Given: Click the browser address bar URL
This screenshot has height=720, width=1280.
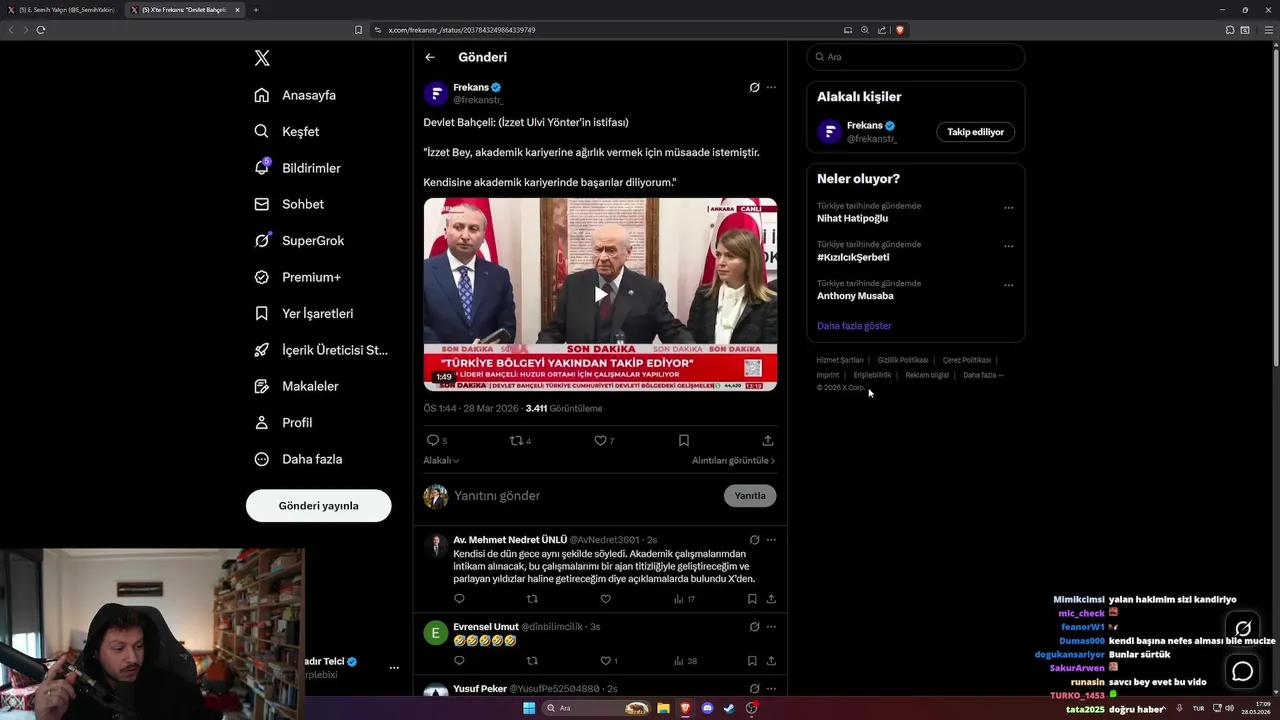Looking at the screenshot, I should (462, 30).
